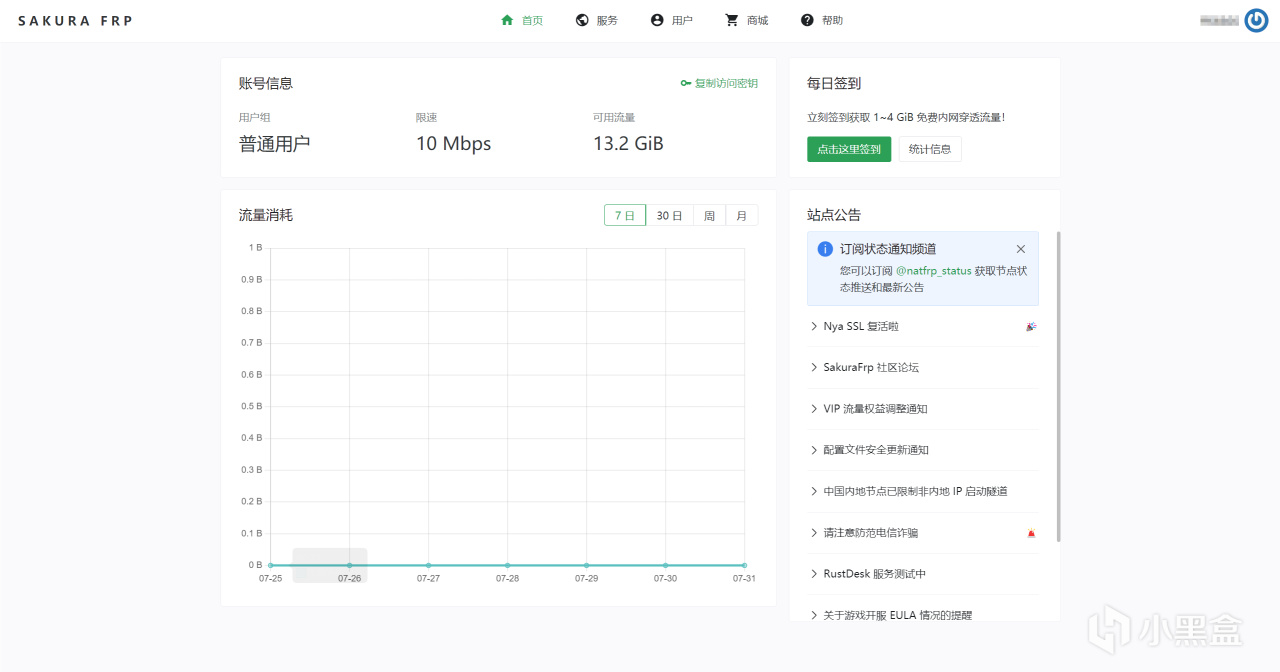Viewport: 1280px width, 672px height.
Task: Click the key icon beside 复制访问密钥
Action: click(x=685, y=84)
